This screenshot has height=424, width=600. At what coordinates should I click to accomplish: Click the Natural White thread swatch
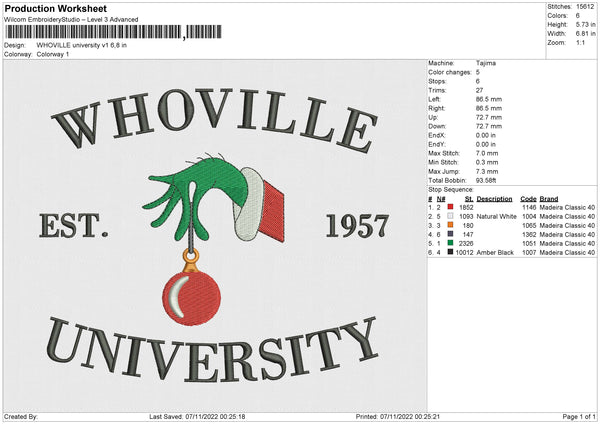pos(450,216)
